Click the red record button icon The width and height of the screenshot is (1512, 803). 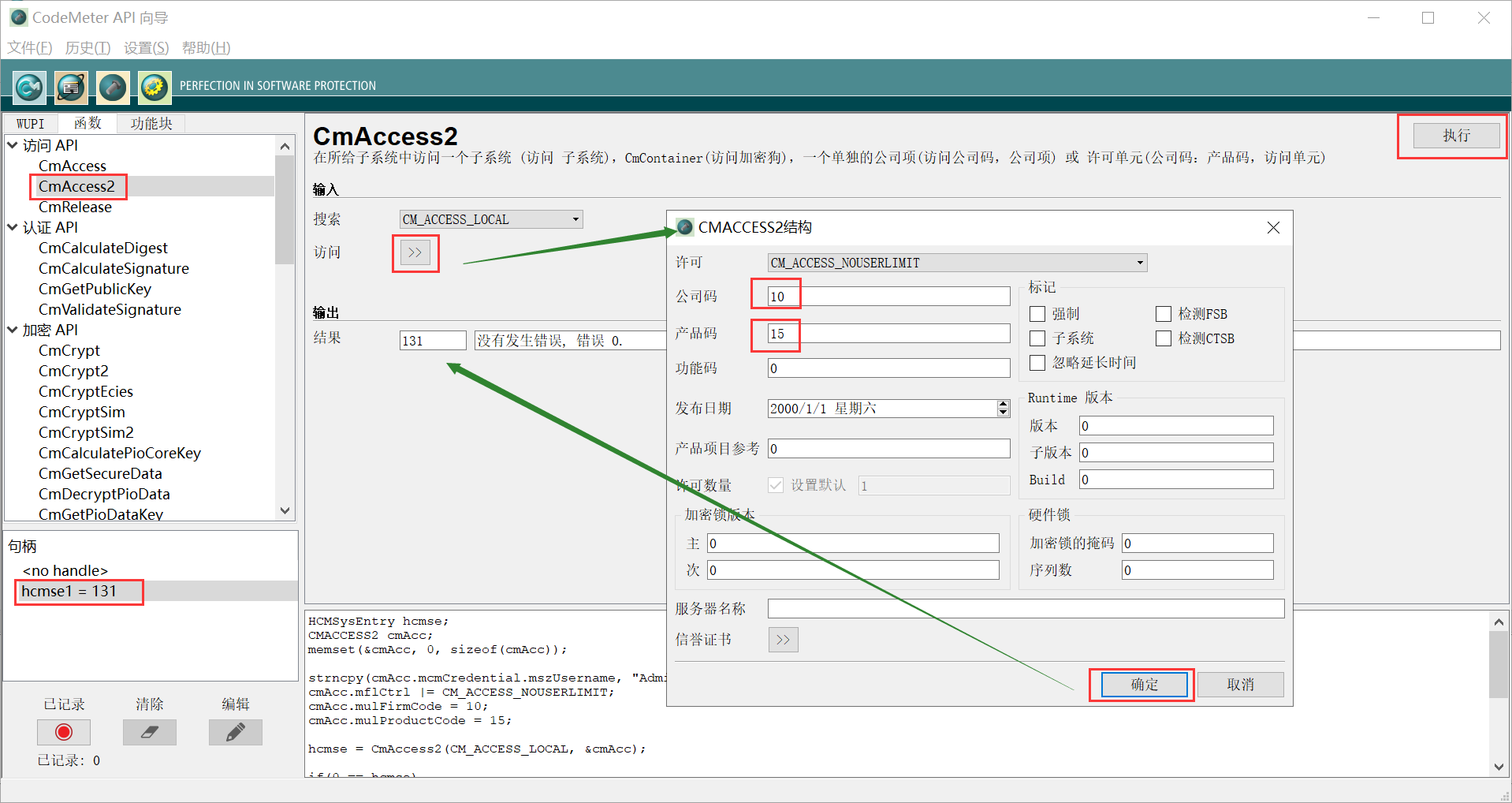click(x=64, y=732)
